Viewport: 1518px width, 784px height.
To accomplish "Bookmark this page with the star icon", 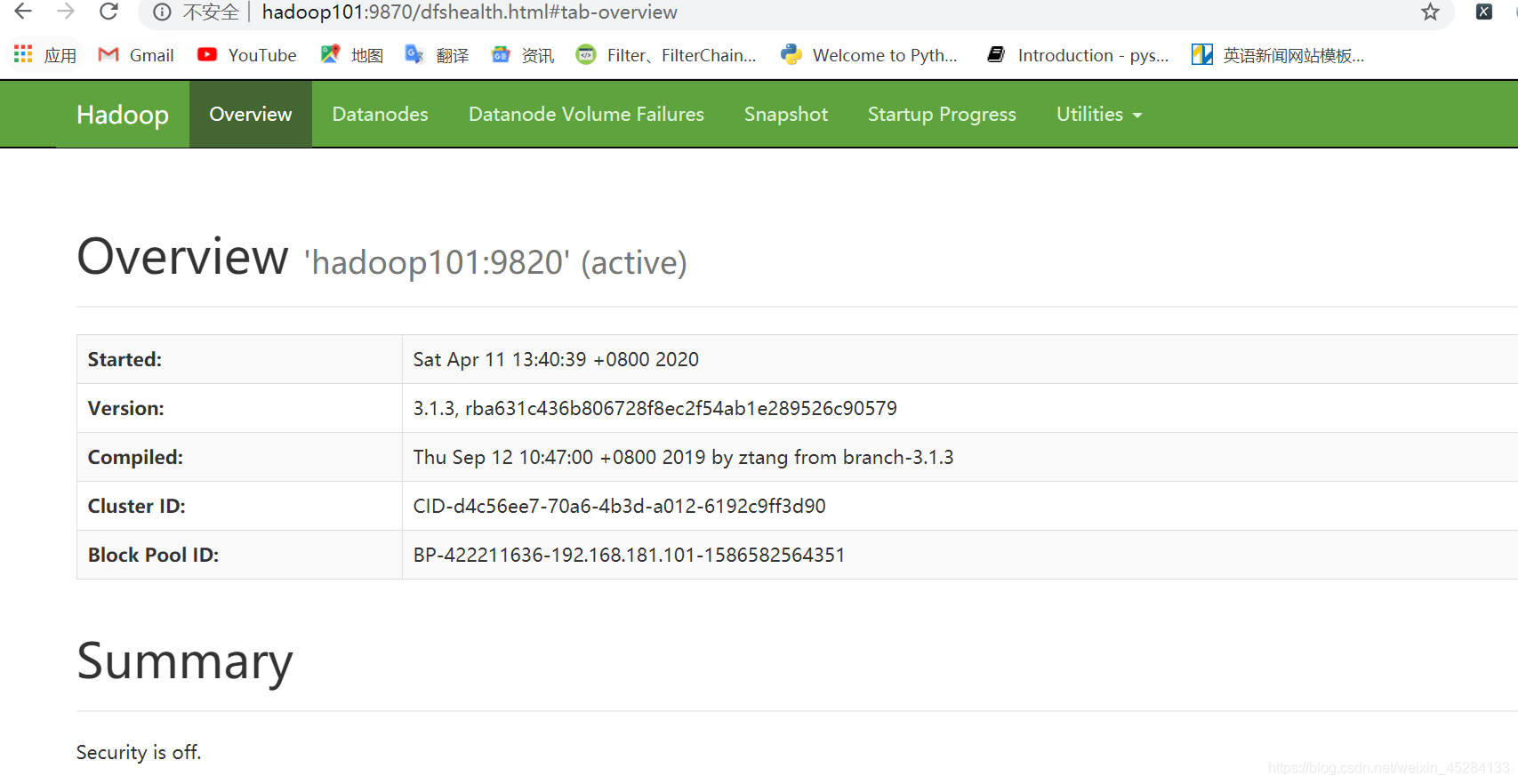I will click(1430, 12).
